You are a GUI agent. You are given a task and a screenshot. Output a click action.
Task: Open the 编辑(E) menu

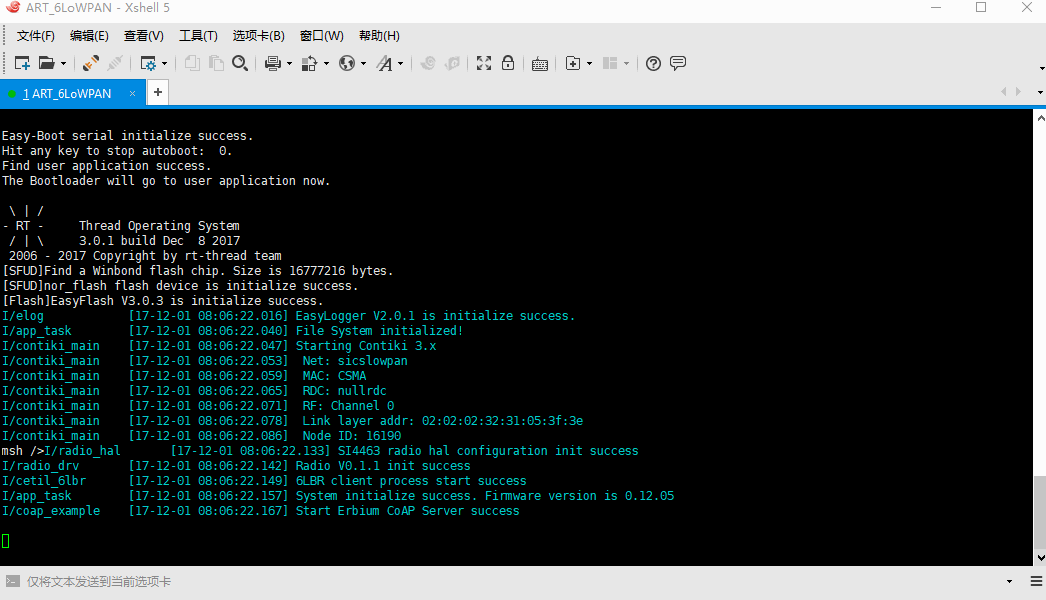[89, 36]
